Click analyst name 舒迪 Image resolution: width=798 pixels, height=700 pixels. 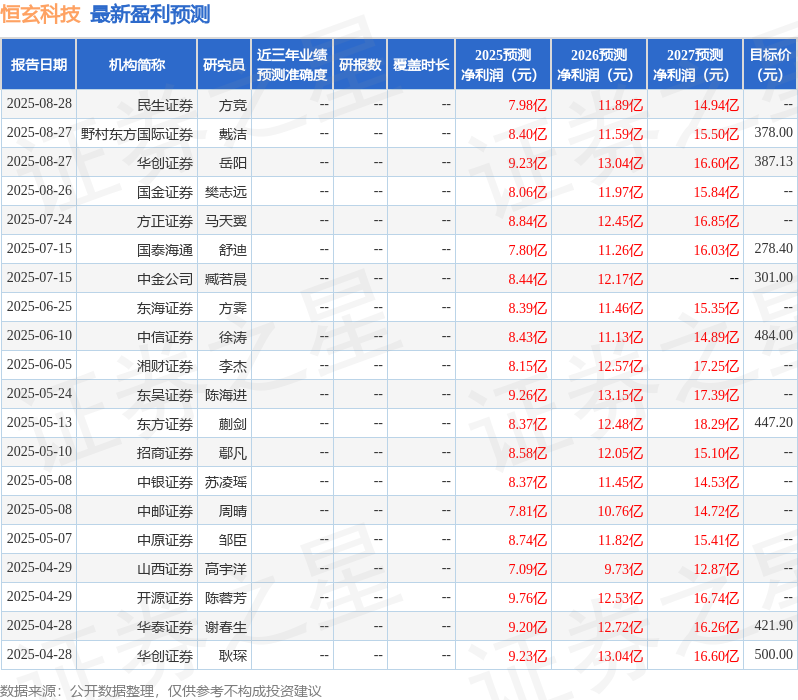[x=233, y=250]
